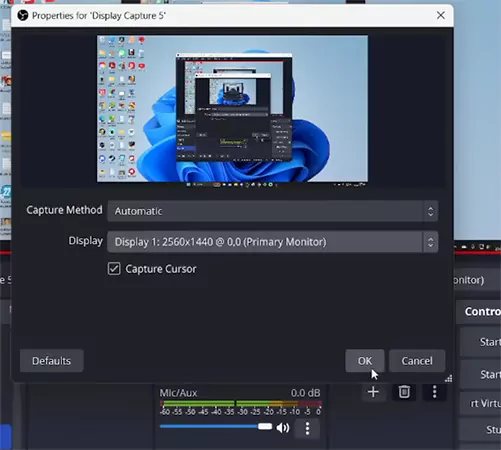Open Mic/Aux three-dot options menu
Screen dimensions: 501x450
tap(307, 428)
